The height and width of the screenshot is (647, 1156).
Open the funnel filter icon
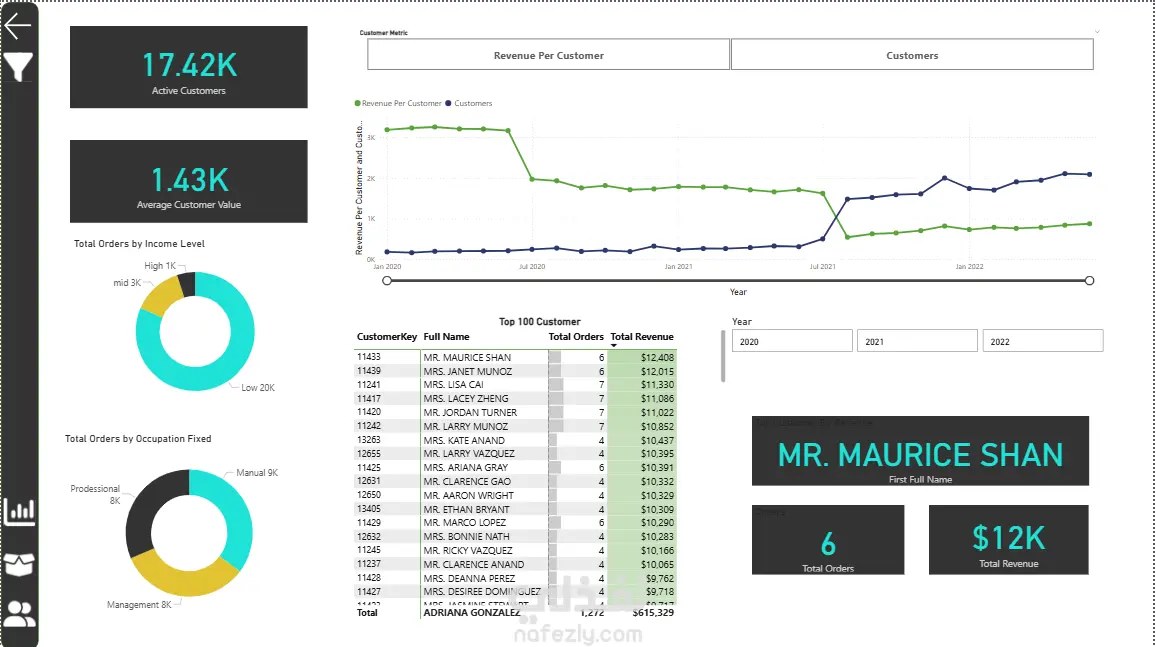point(18,67)
